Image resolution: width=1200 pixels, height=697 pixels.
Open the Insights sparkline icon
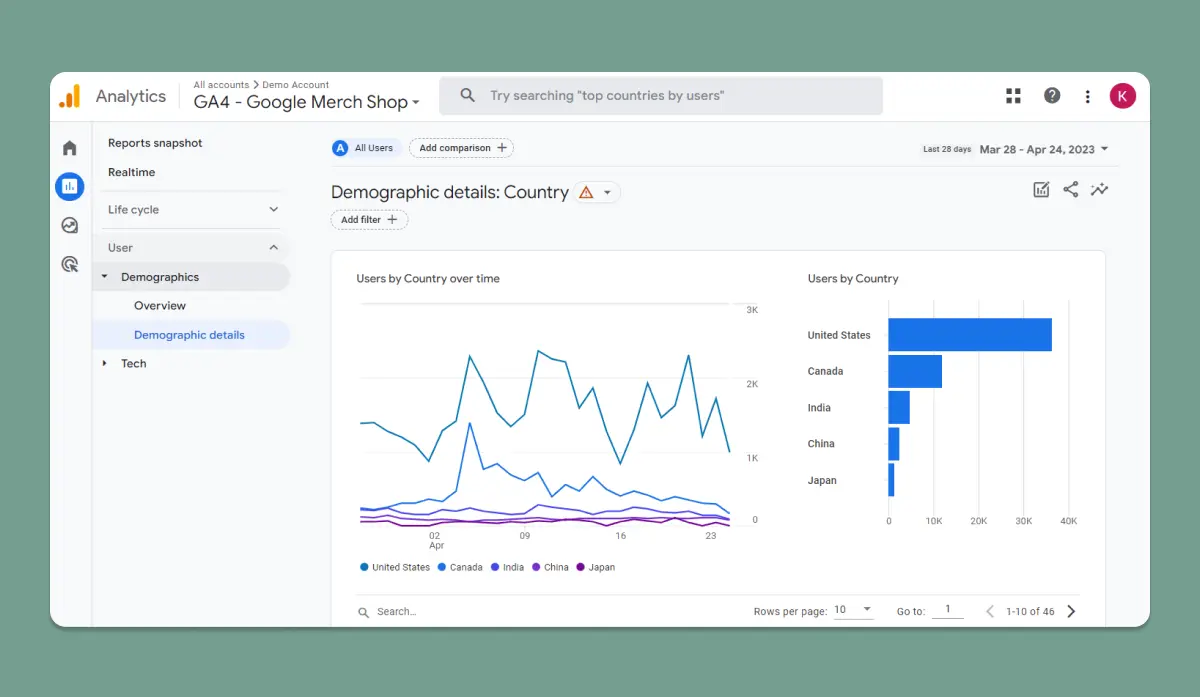1099,189
